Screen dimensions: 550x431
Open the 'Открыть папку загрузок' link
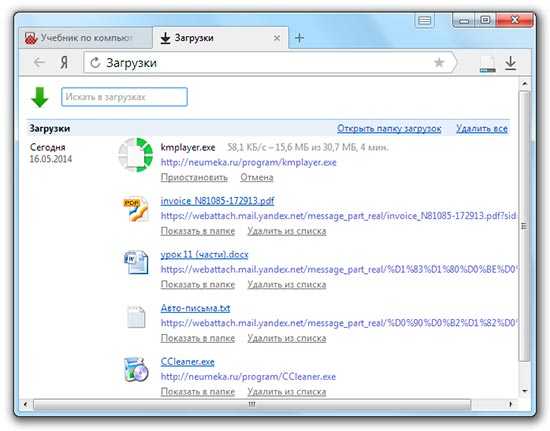pyautogui.click(x=389, y=129)
